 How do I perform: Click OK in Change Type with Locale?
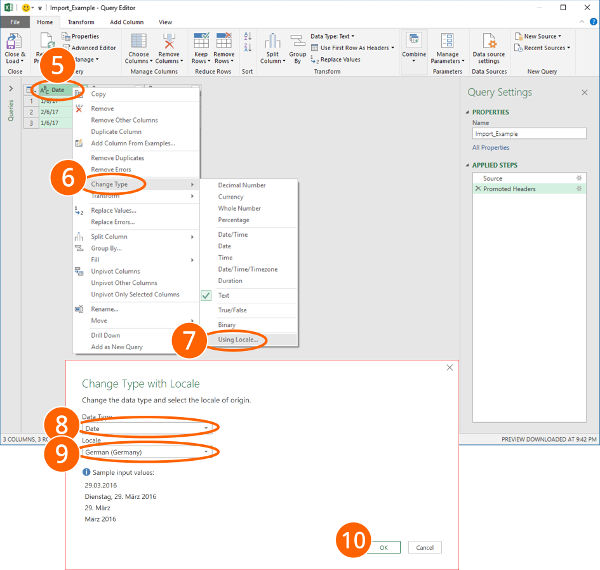pos(384,547)
